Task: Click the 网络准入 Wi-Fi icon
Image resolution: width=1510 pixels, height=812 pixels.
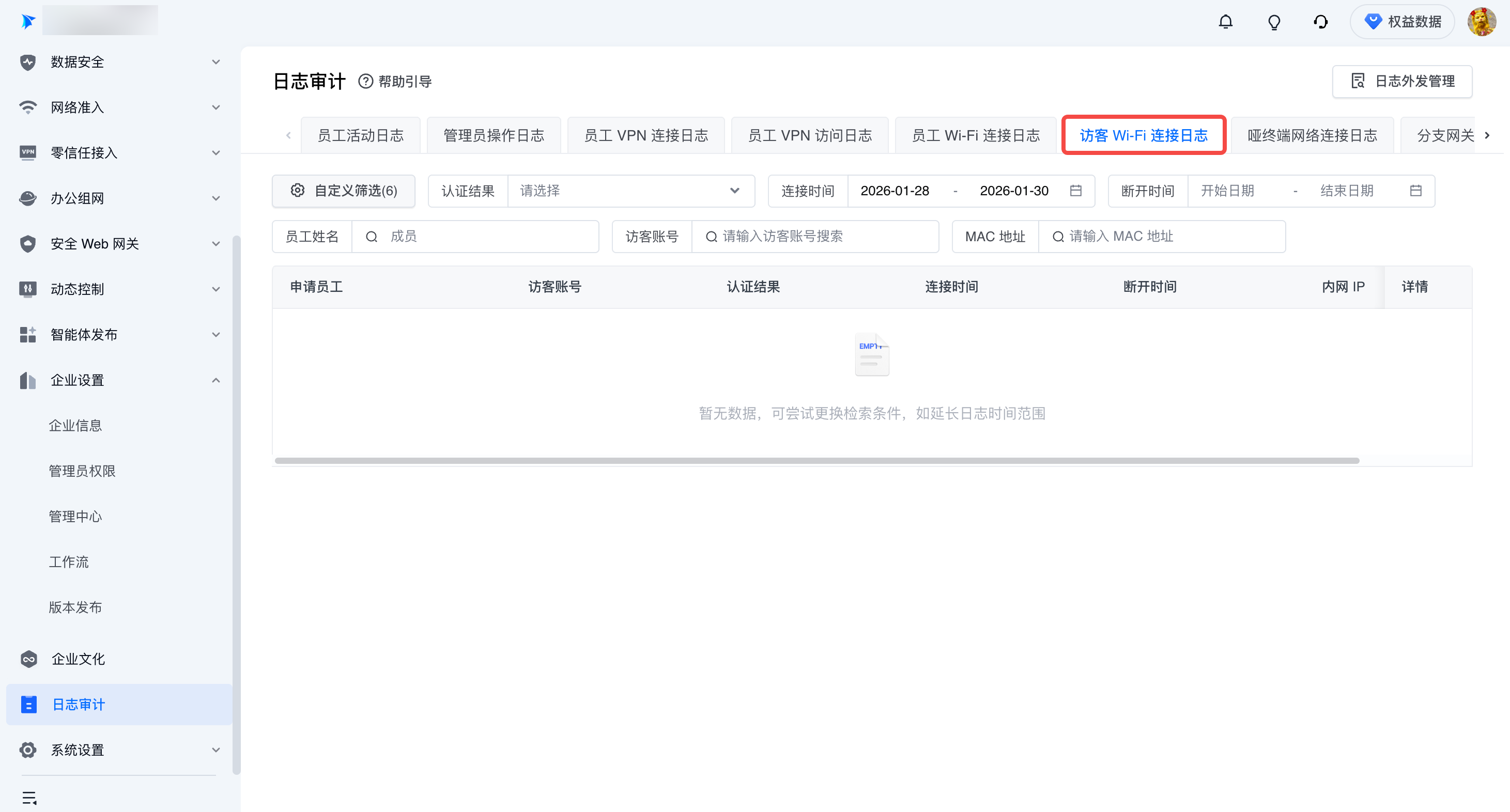Action: pos(27,107)
